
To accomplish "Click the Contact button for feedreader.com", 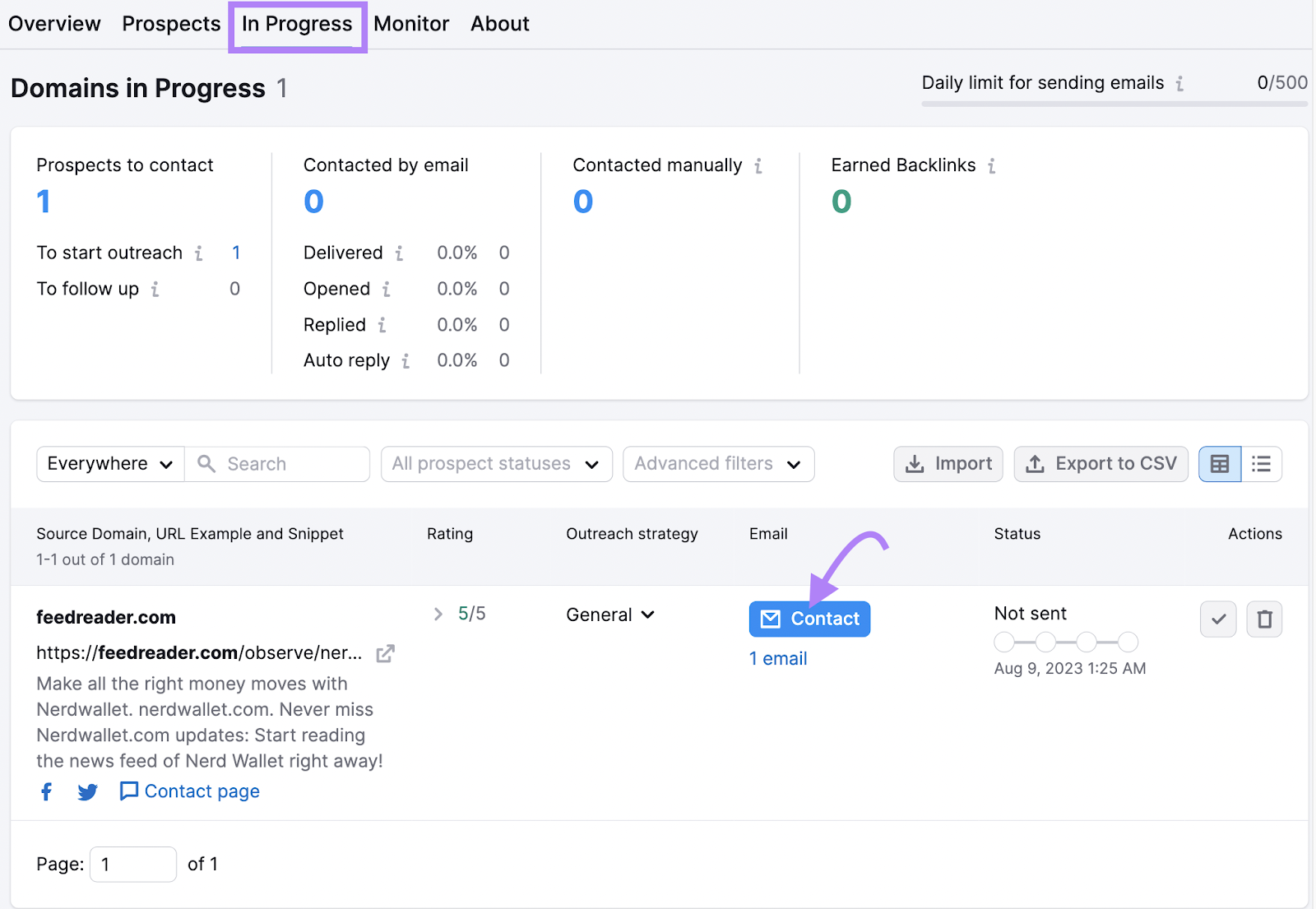I will click(x=809, y=619).
